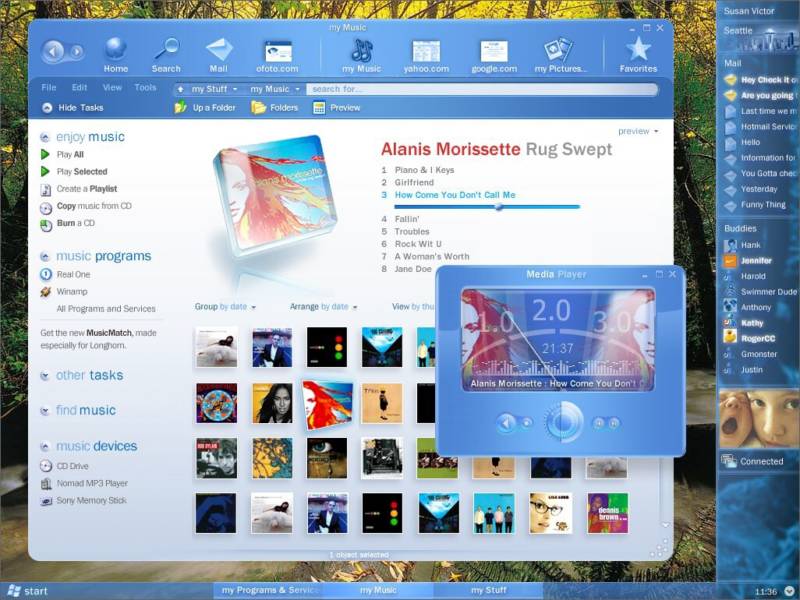Expand the find music section
800x600 pixels.
pos(45,411)
